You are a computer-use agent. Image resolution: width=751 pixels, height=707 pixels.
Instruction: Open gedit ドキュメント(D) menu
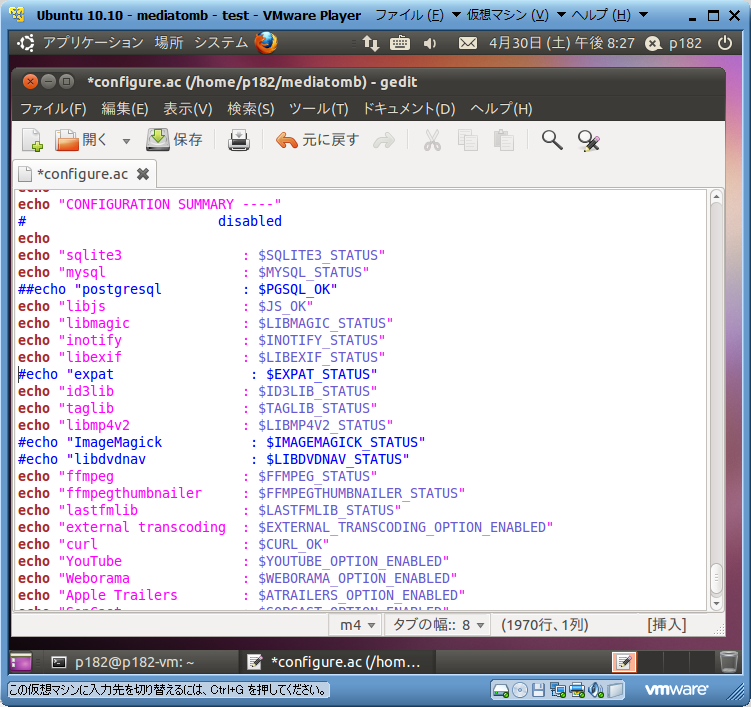click(x=409, y=109)
